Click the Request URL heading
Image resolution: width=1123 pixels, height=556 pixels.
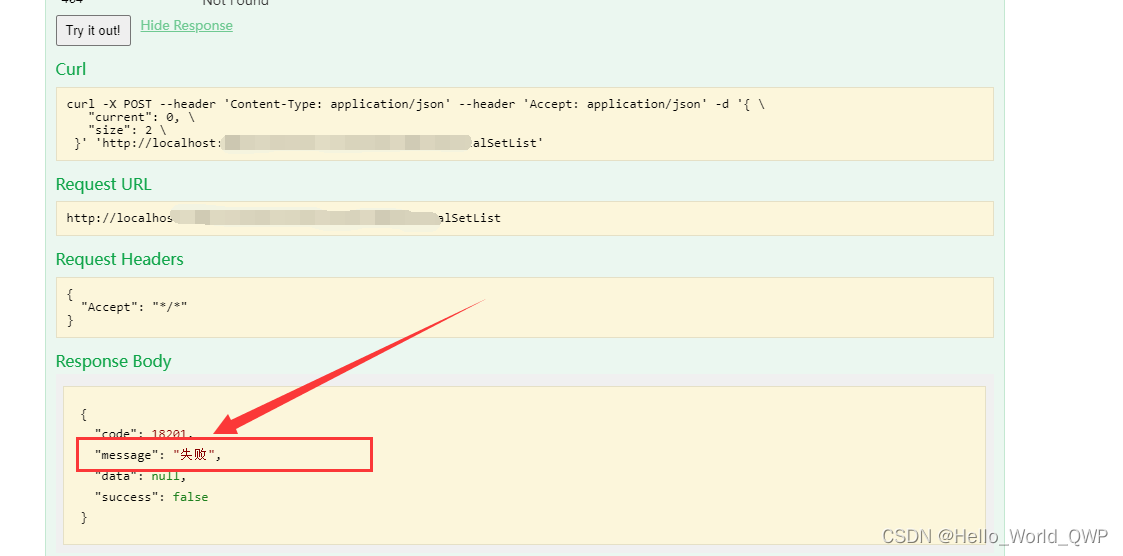point(104,184)
